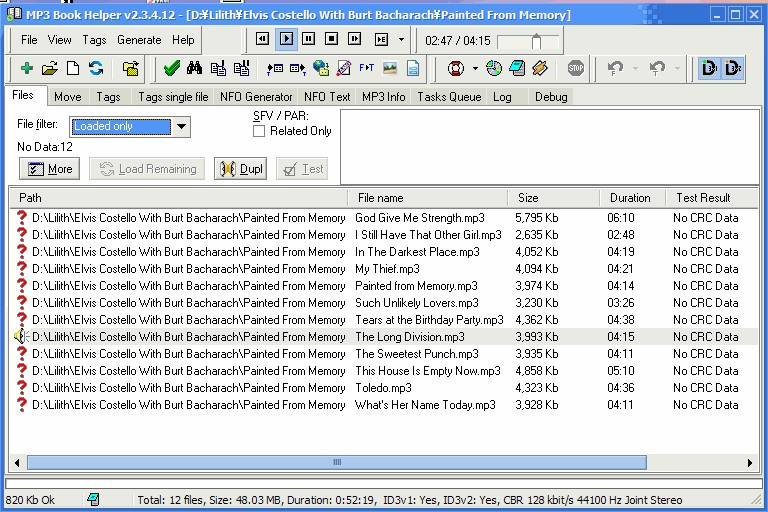This screenshot has height=512, width=768.
Task: Click the folder tree icon in toolbar
Action: tap(131, 68)
